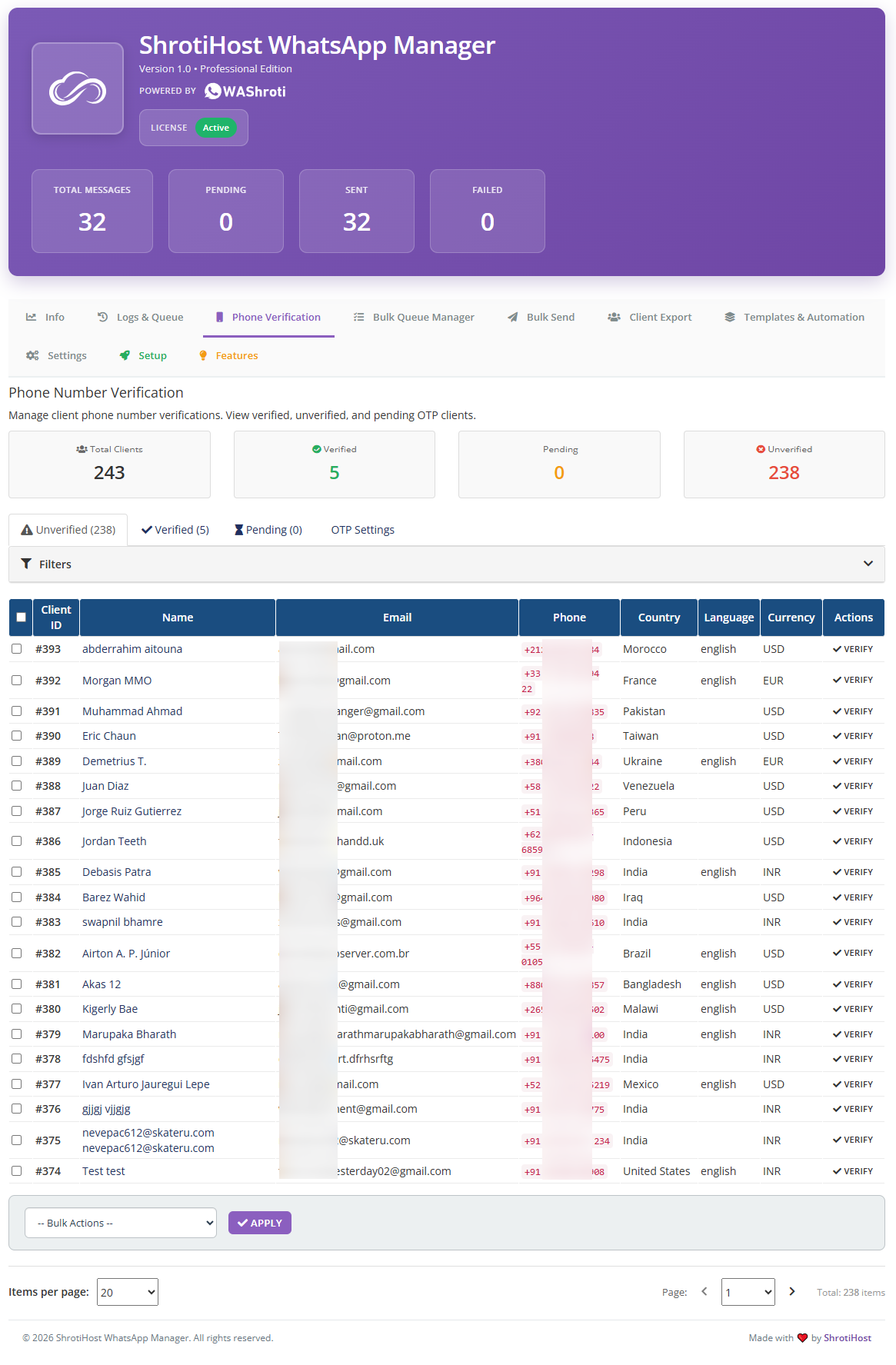Screen dimensions: 896x1365
Task: Click the Logs & Queue history icon
Action: click(102, 317)
